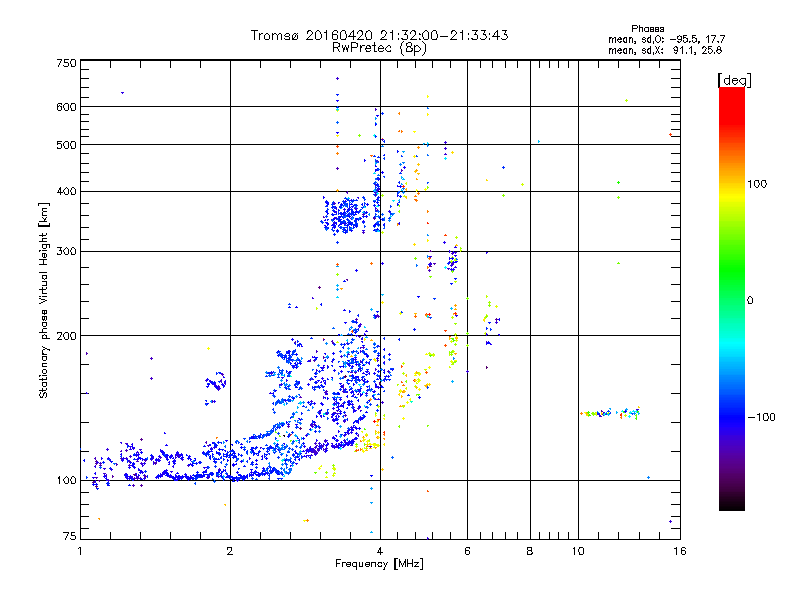Click the y-axis tick label '300'

66,251
